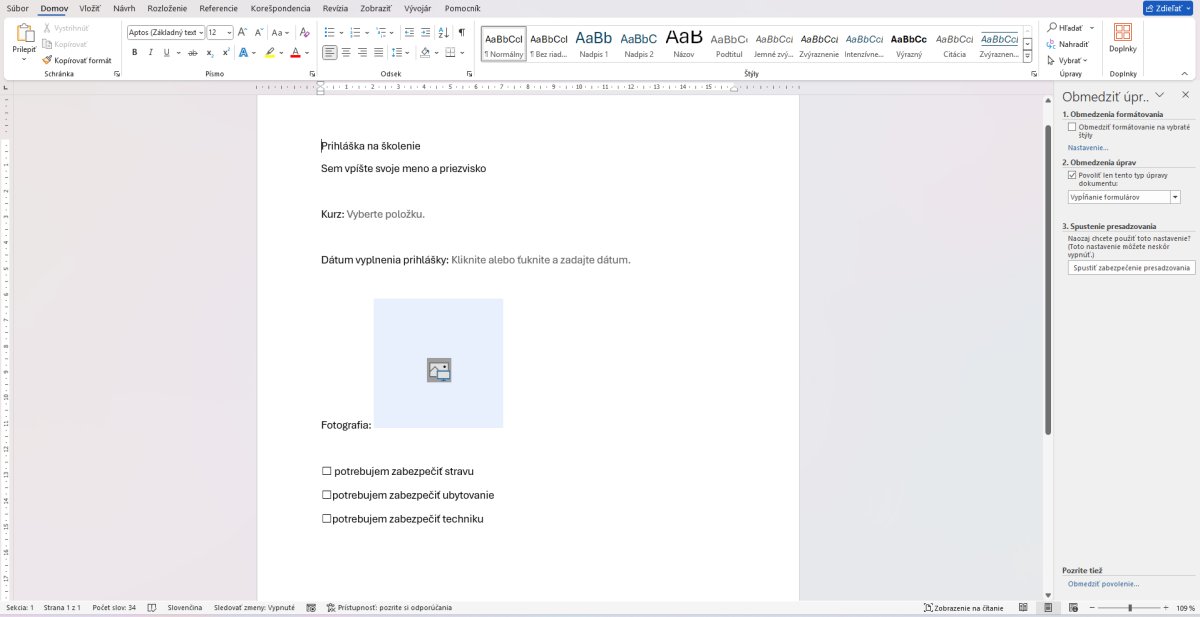This screenshot has height=617, width=1200.
Task: Collapse the ribbon chevron
Action: pyautogui.click(x=1185, y=74)
